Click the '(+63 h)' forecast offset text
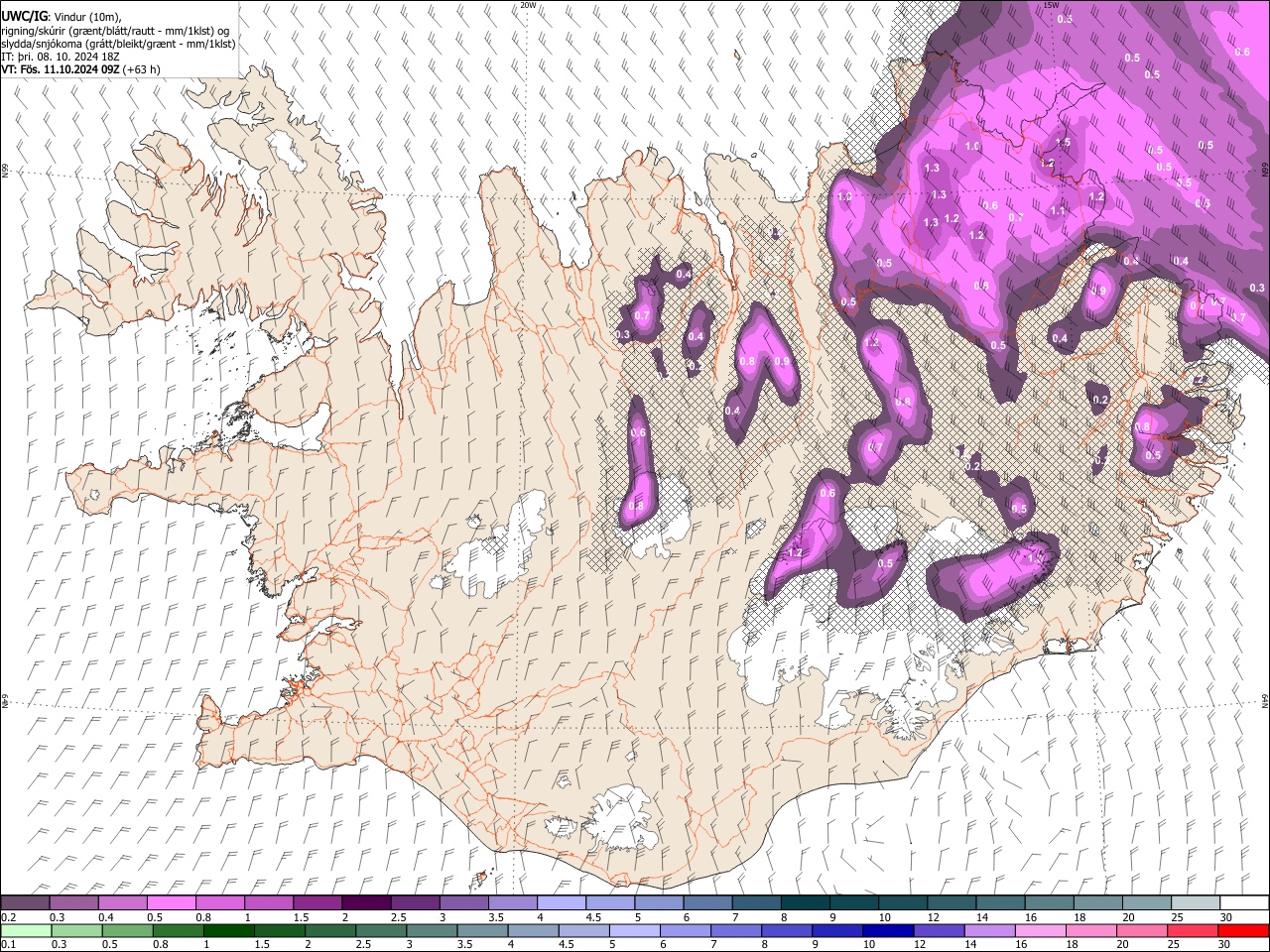 pyautogui.click(x=143, y=69)
